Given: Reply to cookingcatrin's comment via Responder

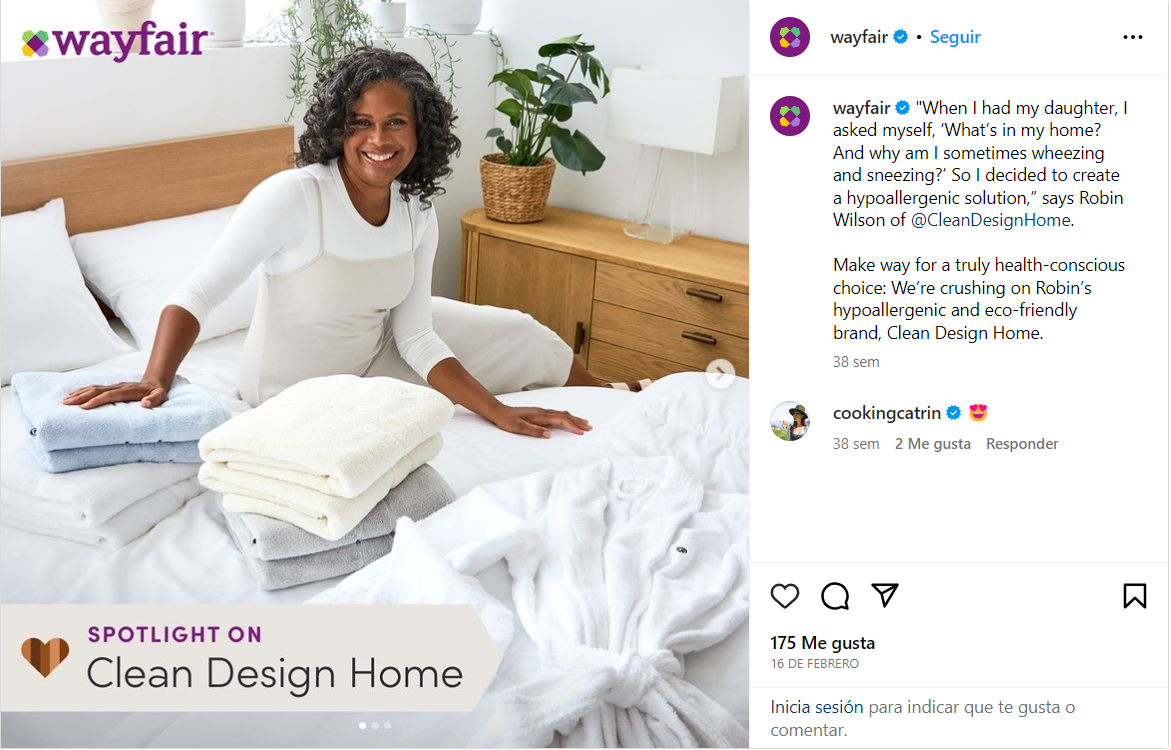Looking at the screenshot, I should (1022, 444).
